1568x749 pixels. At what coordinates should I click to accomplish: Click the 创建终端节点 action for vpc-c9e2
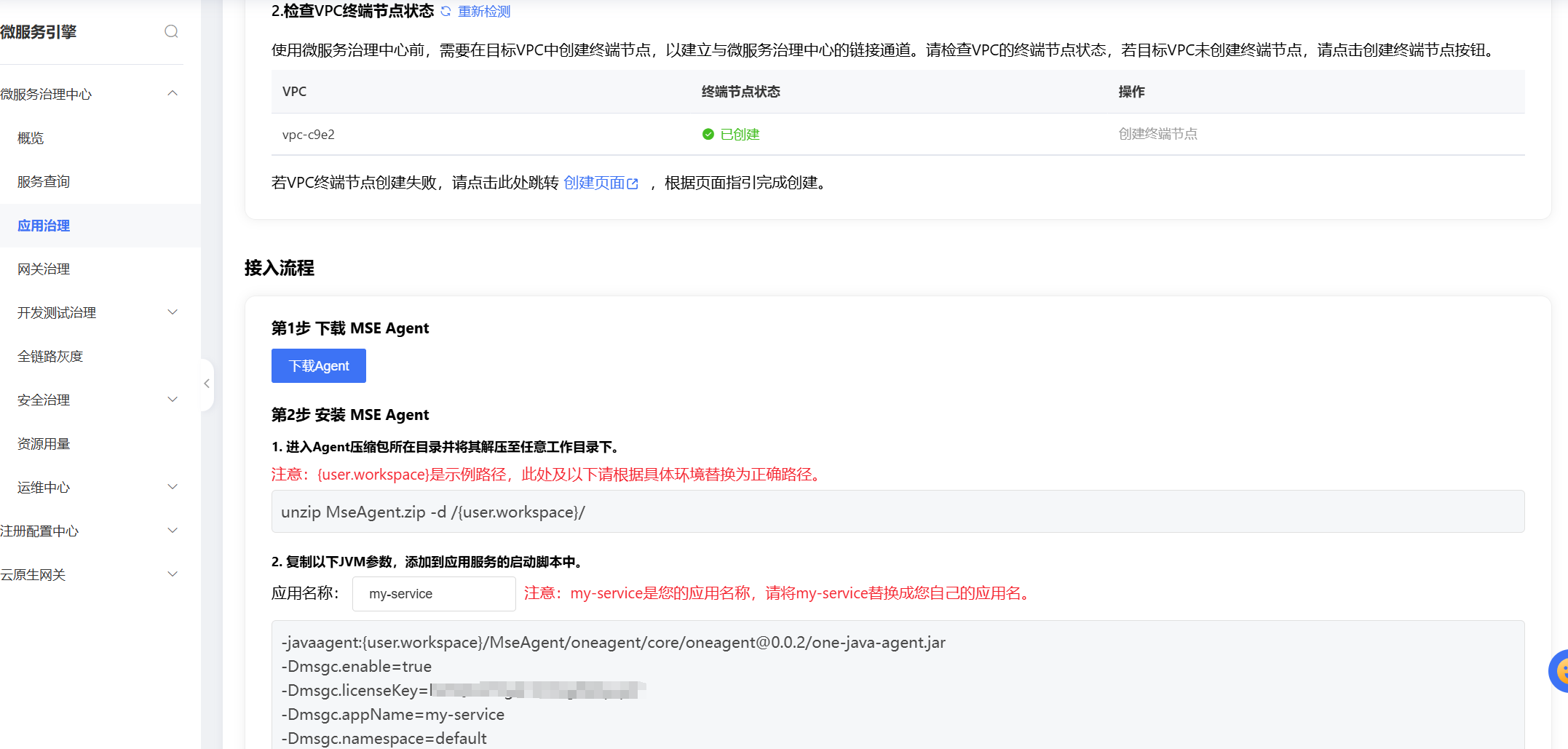[1158, 134]
